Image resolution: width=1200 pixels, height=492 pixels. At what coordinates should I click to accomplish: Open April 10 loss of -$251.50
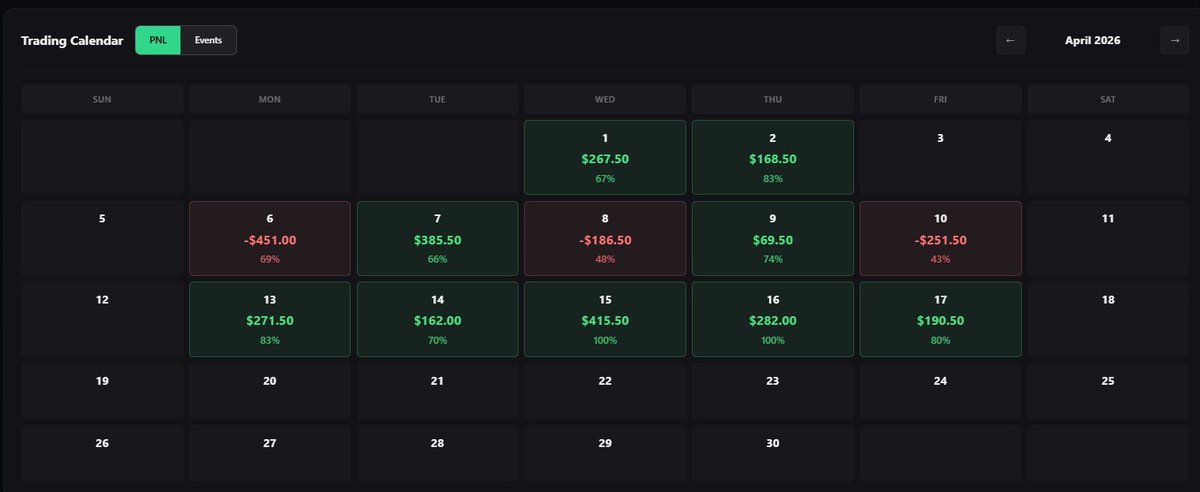[940, 238]
